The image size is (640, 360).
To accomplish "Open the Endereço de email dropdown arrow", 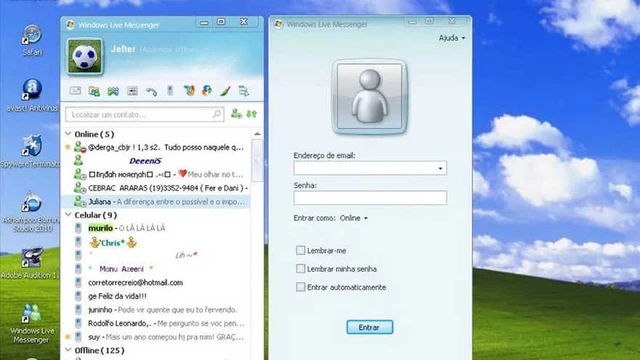I will coord(440,168).
